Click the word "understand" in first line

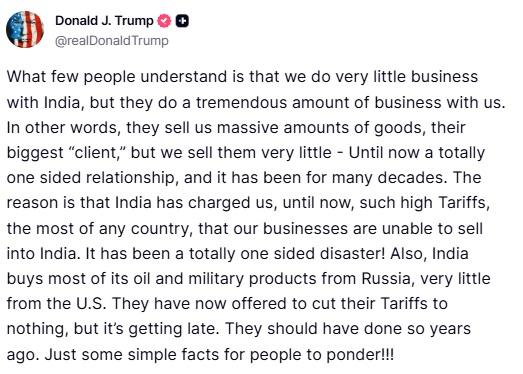point(183,77)
